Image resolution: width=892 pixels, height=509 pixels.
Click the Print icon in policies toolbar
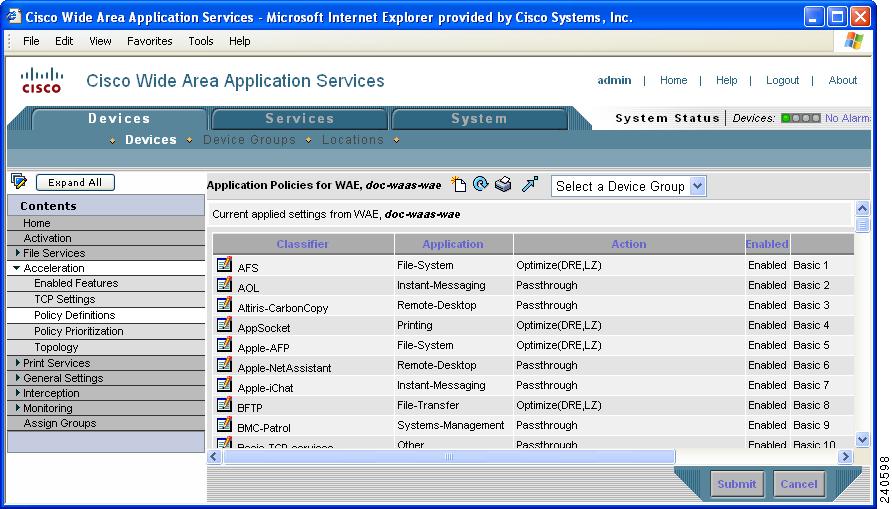pyautogui.click(x=503, y=184)
